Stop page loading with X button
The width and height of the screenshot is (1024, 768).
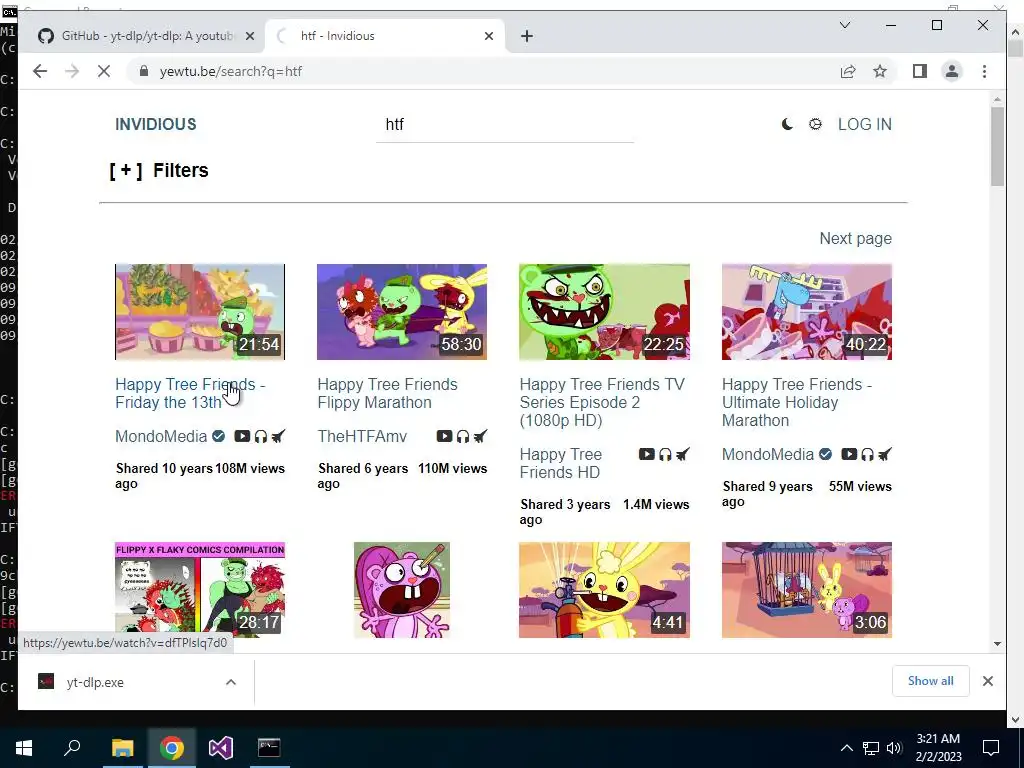tap(104, 71)
